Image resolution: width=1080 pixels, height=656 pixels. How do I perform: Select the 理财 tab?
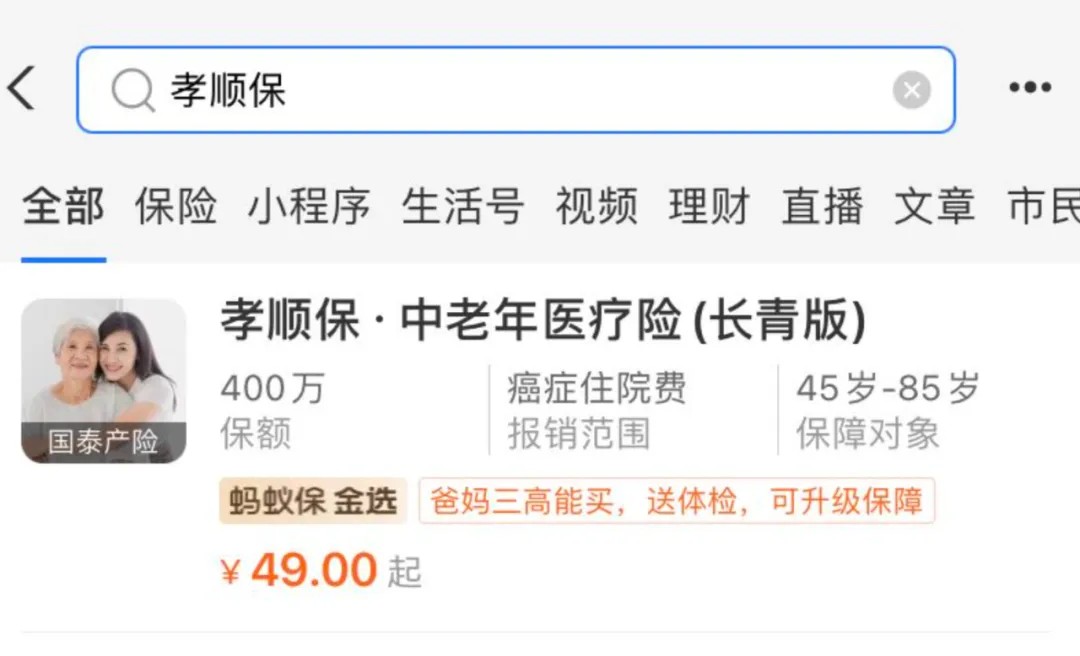(x=709, y=206)
